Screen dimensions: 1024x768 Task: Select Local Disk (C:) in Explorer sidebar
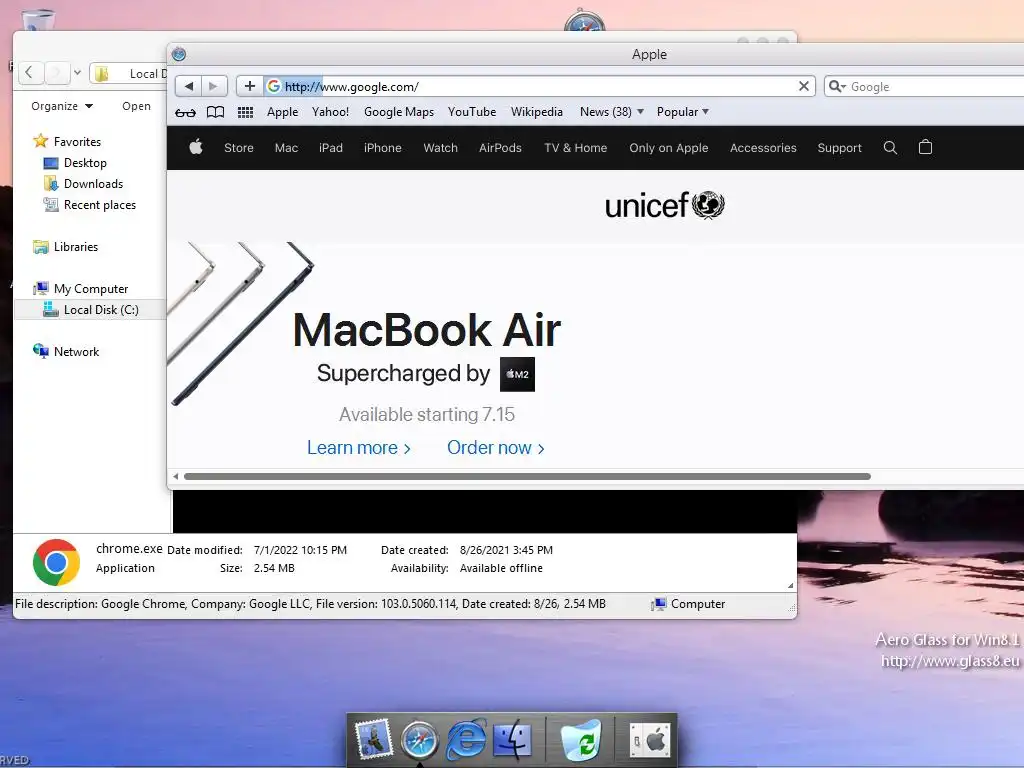91,310
